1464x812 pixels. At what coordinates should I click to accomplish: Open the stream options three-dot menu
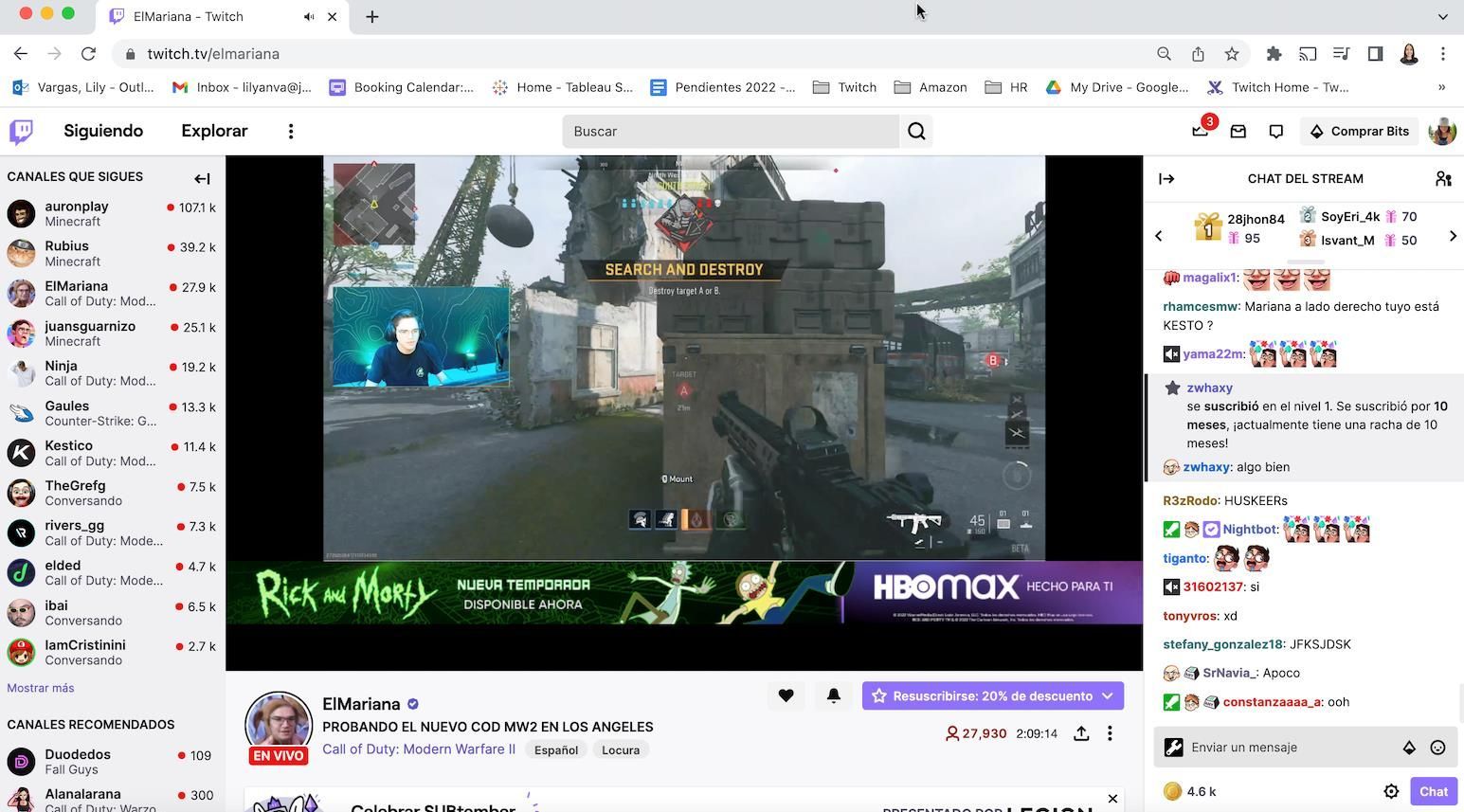(x=1110, y=733)
